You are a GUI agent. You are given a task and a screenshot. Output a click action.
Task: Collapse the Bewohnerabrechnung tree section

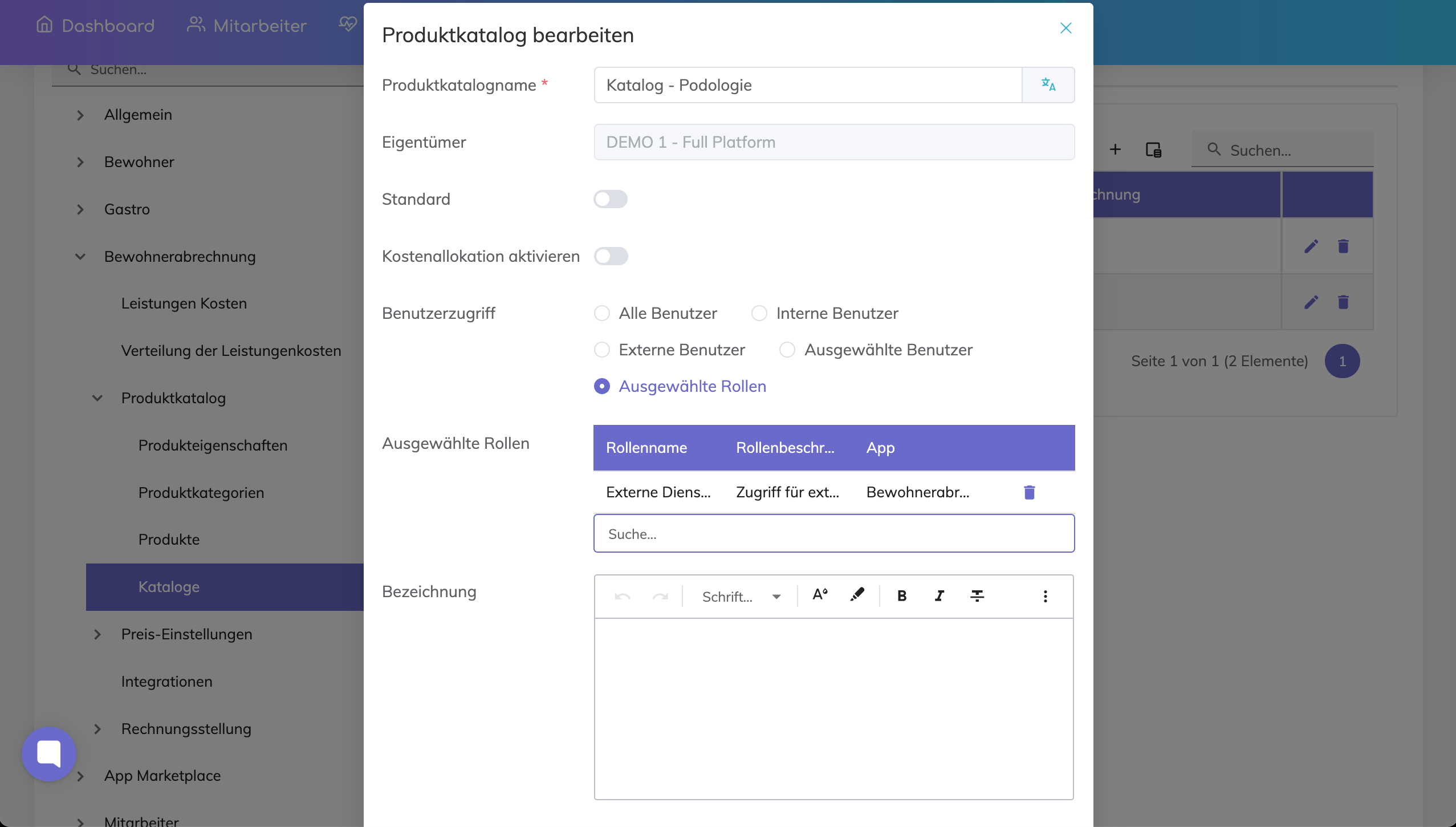point(80,257)
